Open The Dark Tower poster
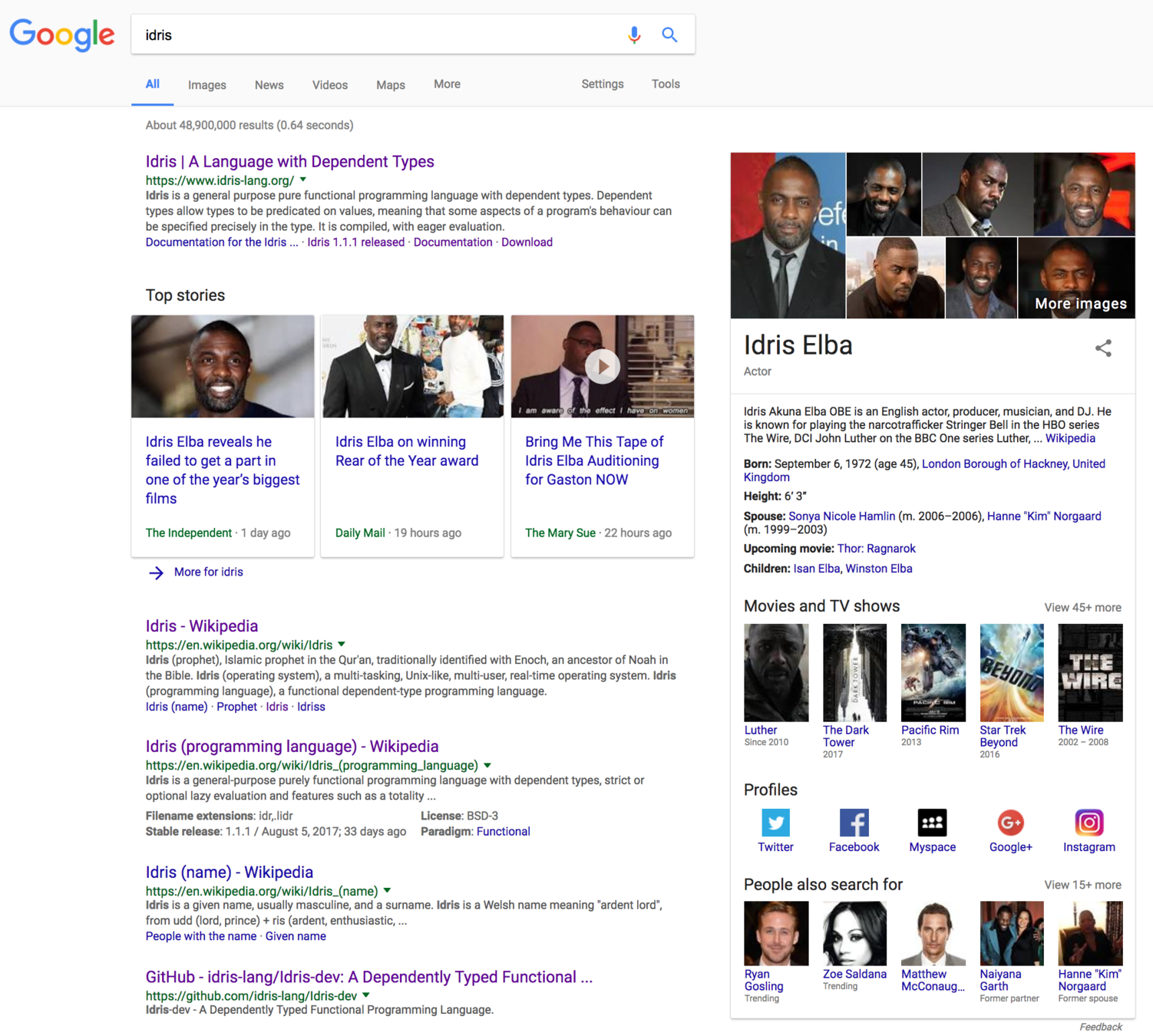This screenshot has height=1036, width=1153. (x=854, y=672)
